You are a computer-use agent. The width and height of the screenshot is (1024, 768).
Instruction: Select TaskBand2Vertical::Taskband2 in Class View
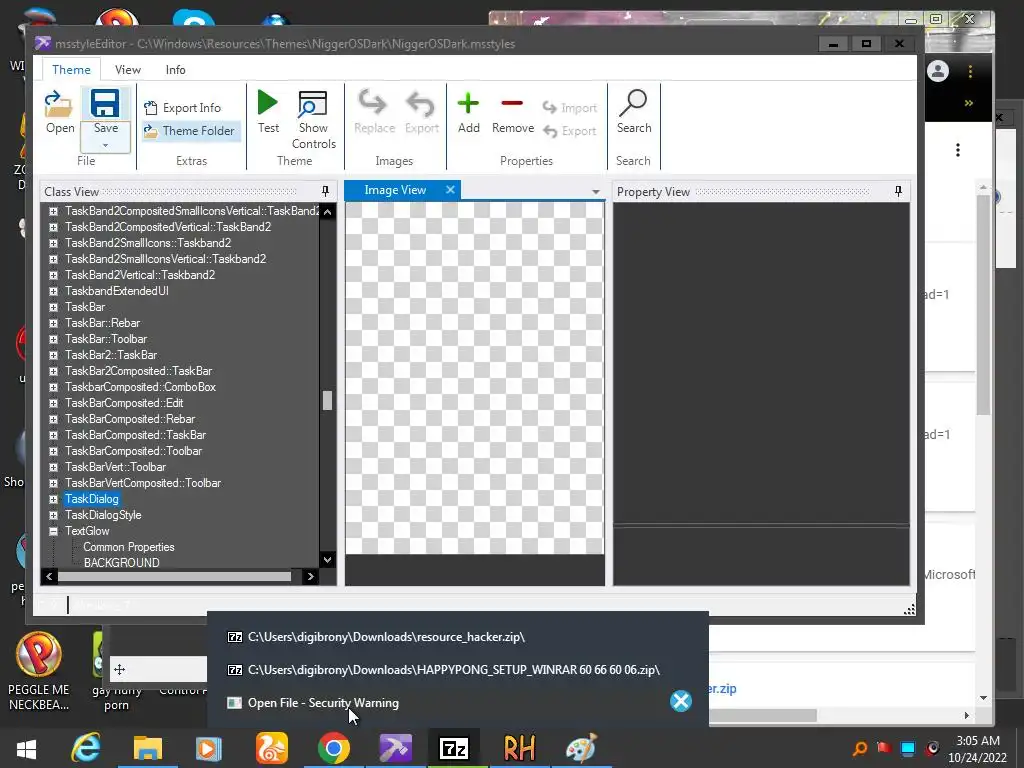(x=140, y=275)
